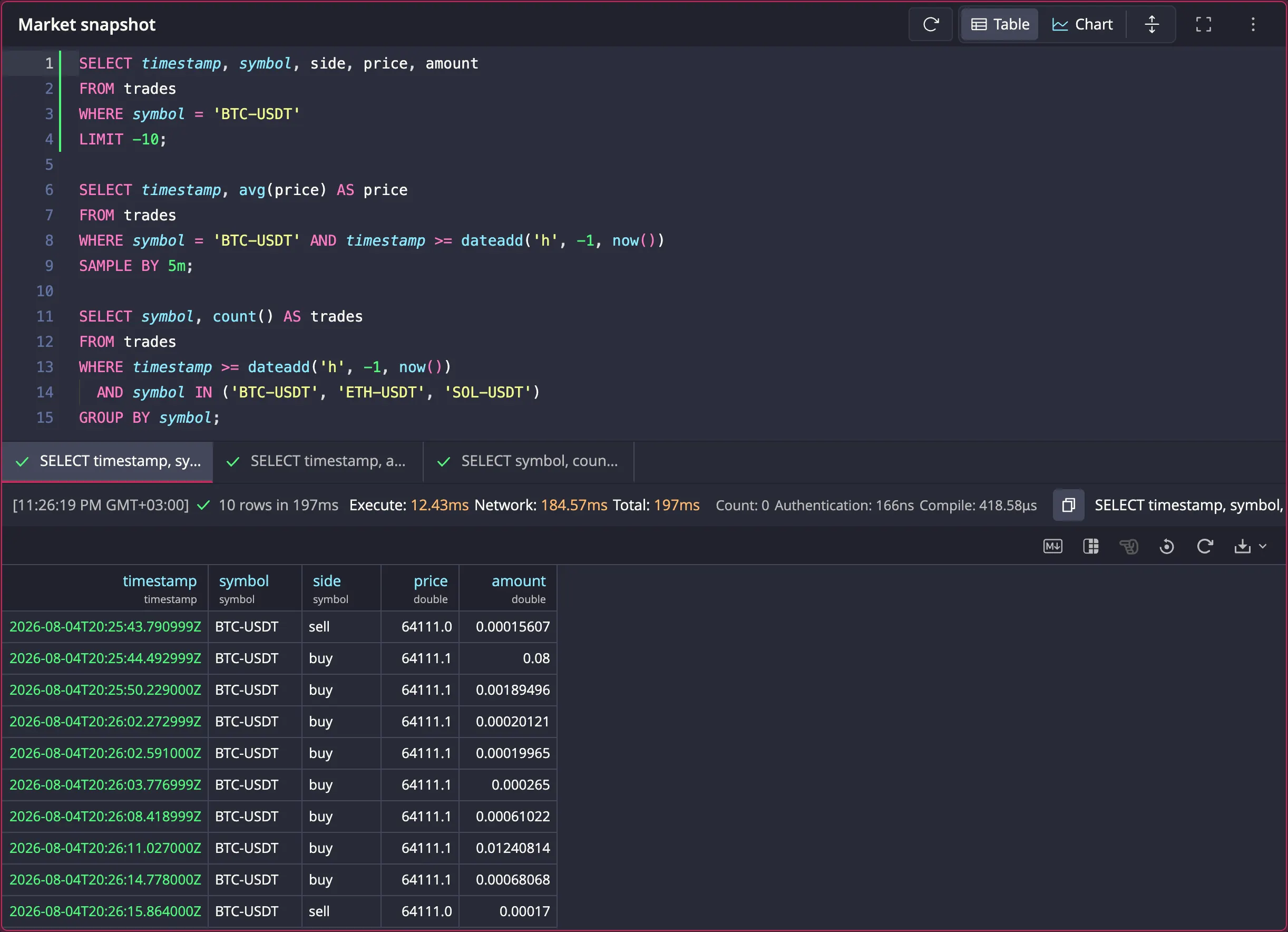The width and height of the screenshot is (1288, 932).
Task: Click amount cell 0.000265
Action: coord(508,785)
